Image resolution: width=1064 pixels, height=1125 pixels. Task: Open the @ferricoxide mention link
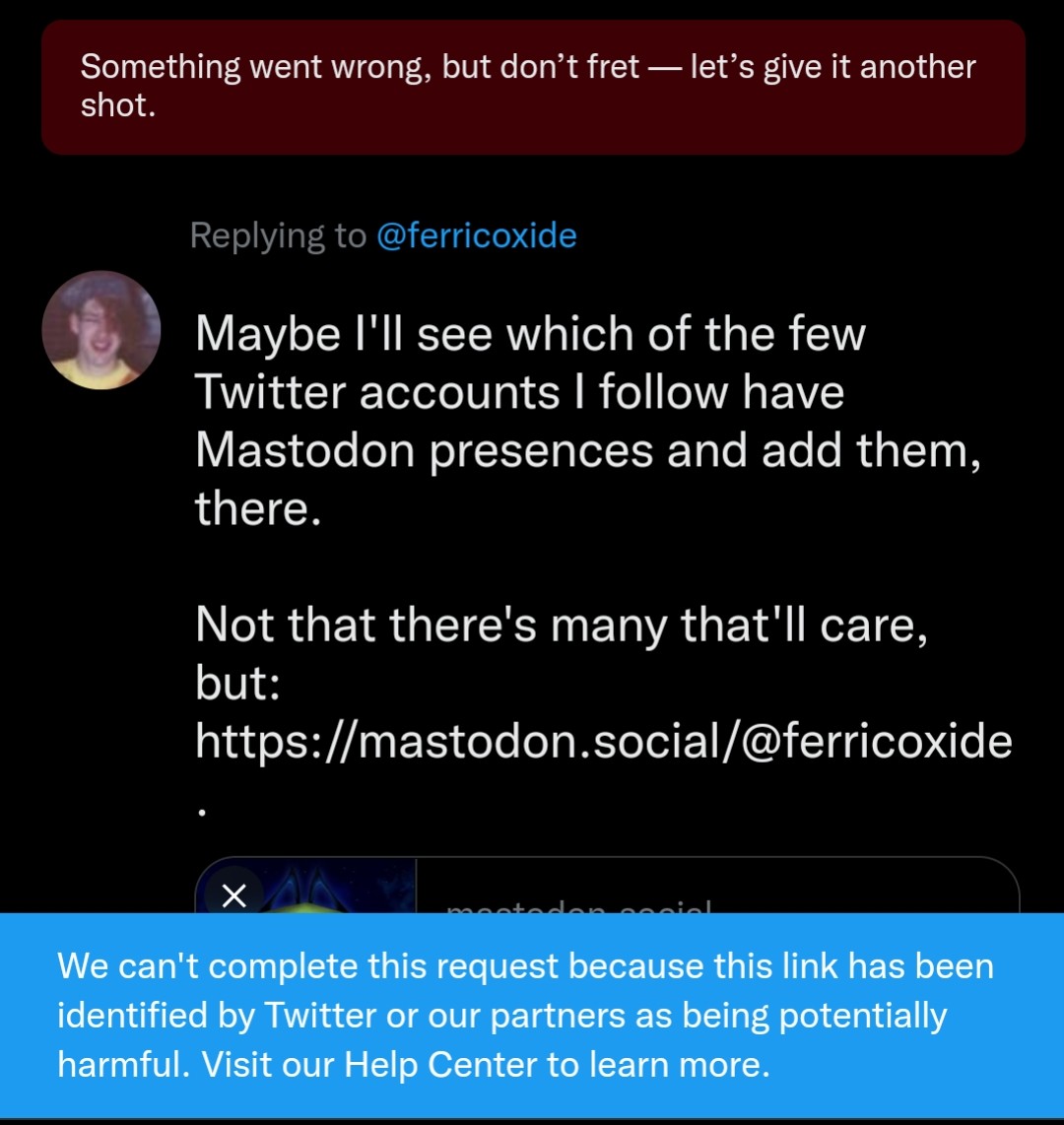click(x=477, y=236)
